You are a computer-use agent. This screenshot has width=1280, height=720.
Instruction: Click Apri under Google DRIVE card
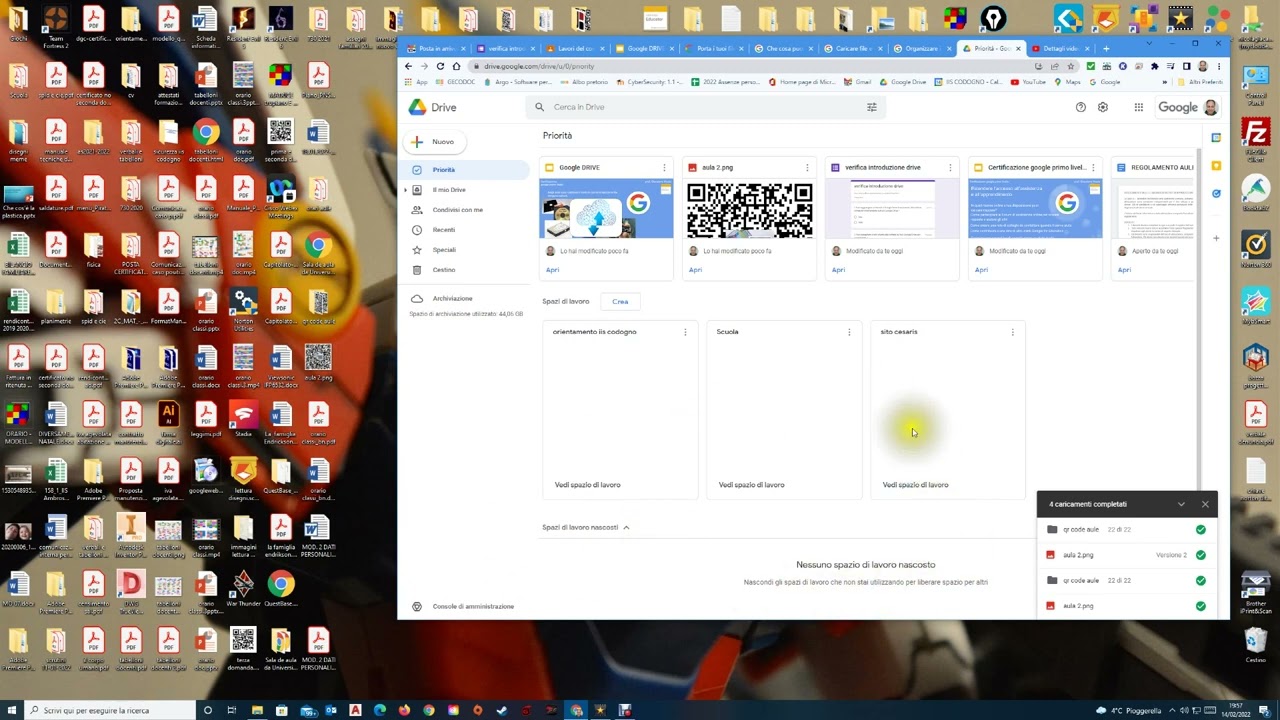(x=552, y=270)
